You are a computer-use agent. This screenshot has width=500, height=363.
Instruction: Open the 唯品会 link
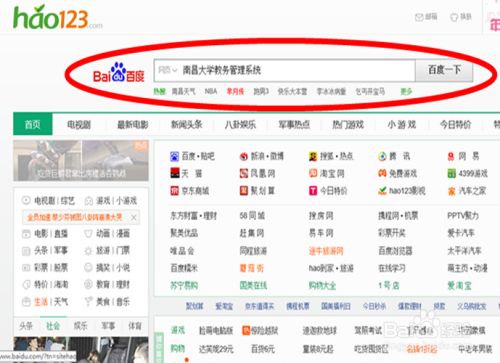click(x=182, y=251)
